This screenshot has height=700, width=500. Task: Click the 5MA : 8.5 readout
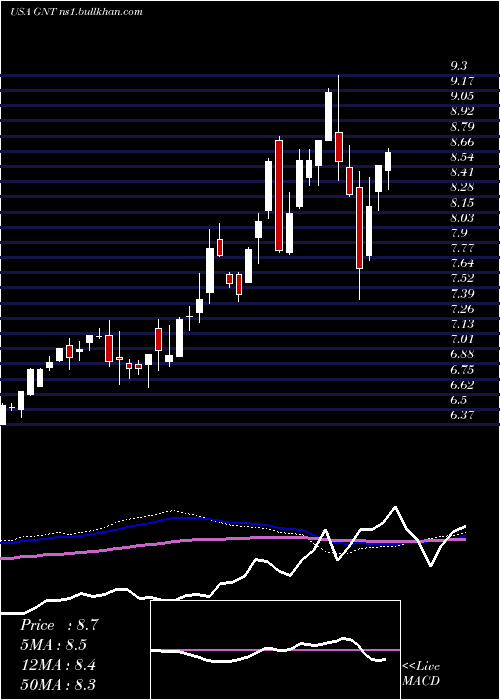(x=53, y=645)
